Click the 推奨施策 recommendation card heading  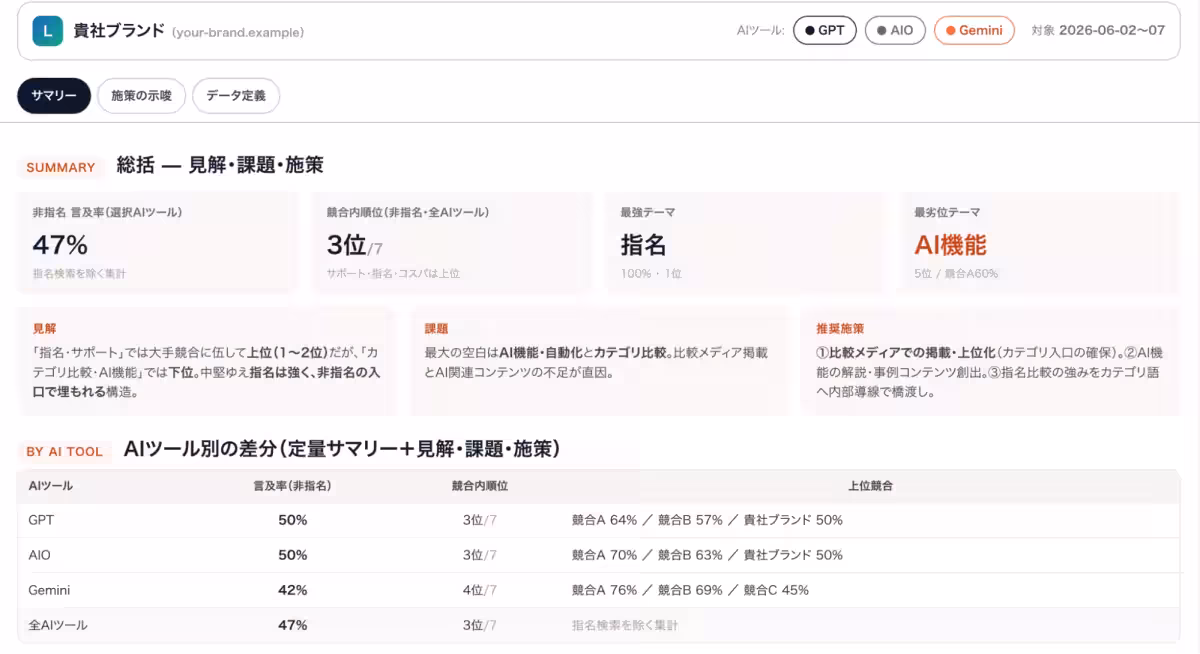(x=840, y=328)
